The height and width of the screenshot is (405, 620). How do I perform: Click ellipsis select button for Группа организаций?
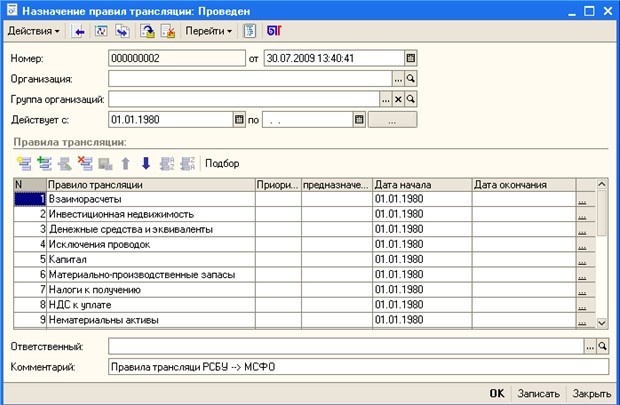click(386, 99)
